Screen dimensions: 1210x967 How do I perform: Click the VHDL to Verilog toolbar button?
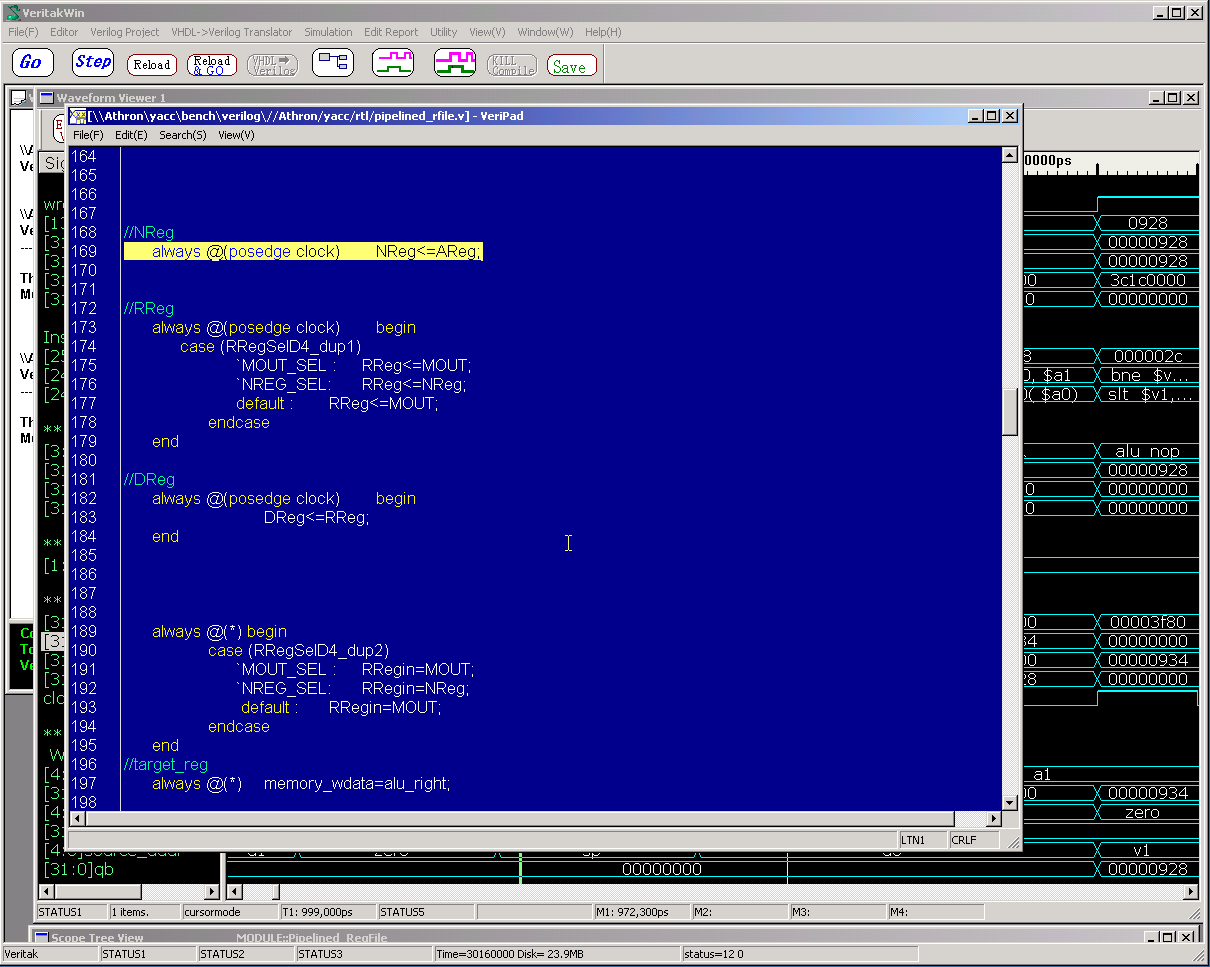272,64
